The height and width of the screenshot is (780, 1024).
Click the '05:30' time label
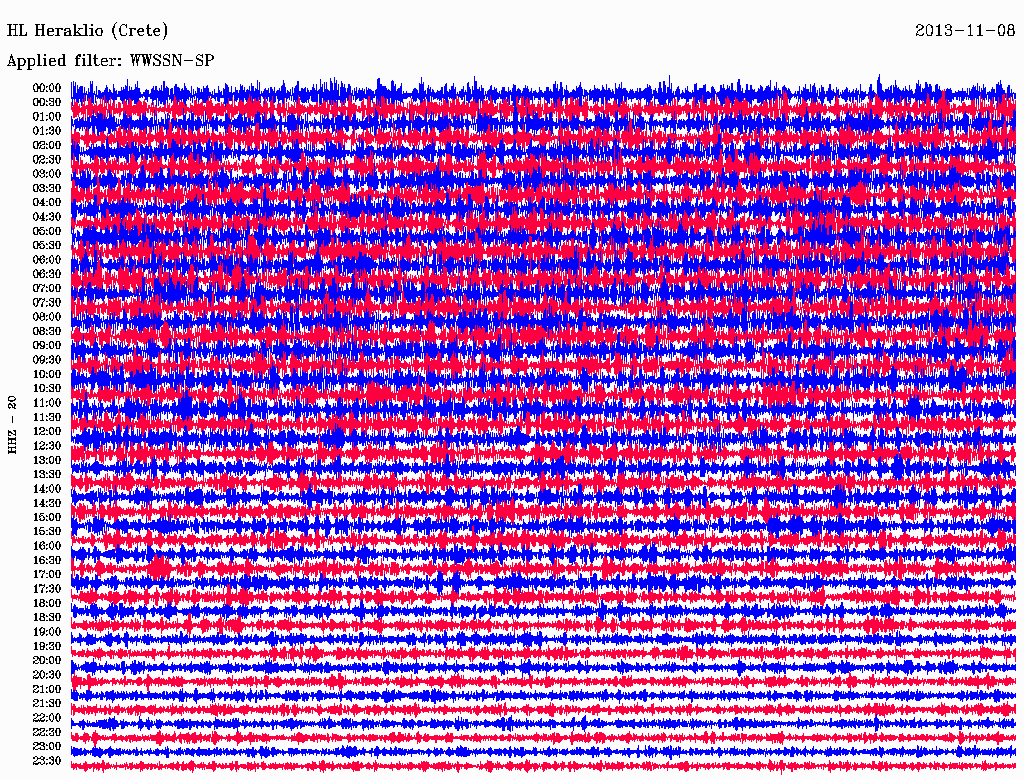pyautogui.click(x=47, y=245)
